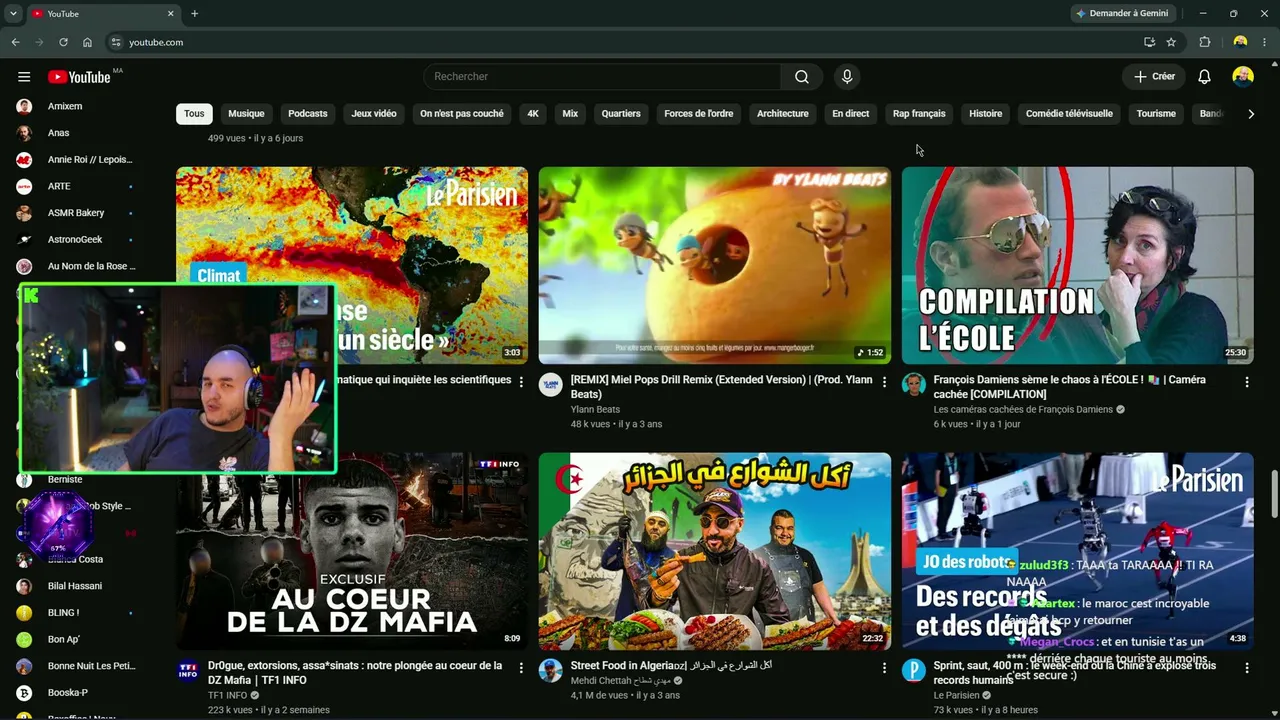Play the Au Coeur de la DZ Mafia thumbnail
1280x720 pixels.
click(x=352, y=551)
